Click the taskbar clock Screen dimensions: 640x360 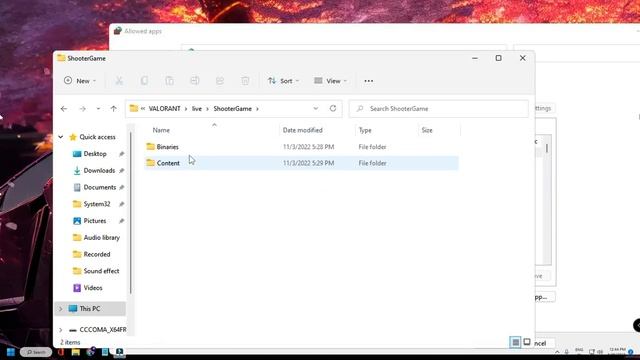(617, 351)
